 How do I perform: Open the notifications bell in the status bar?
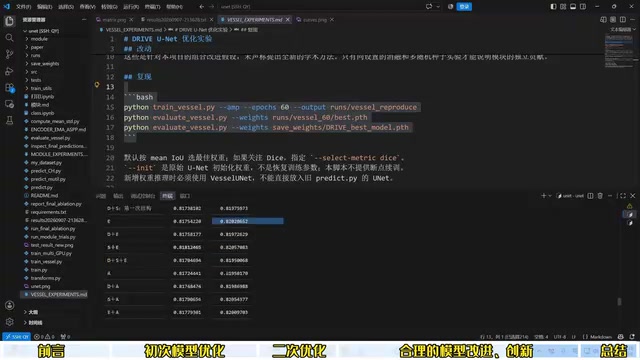click(x=632, y=337)
